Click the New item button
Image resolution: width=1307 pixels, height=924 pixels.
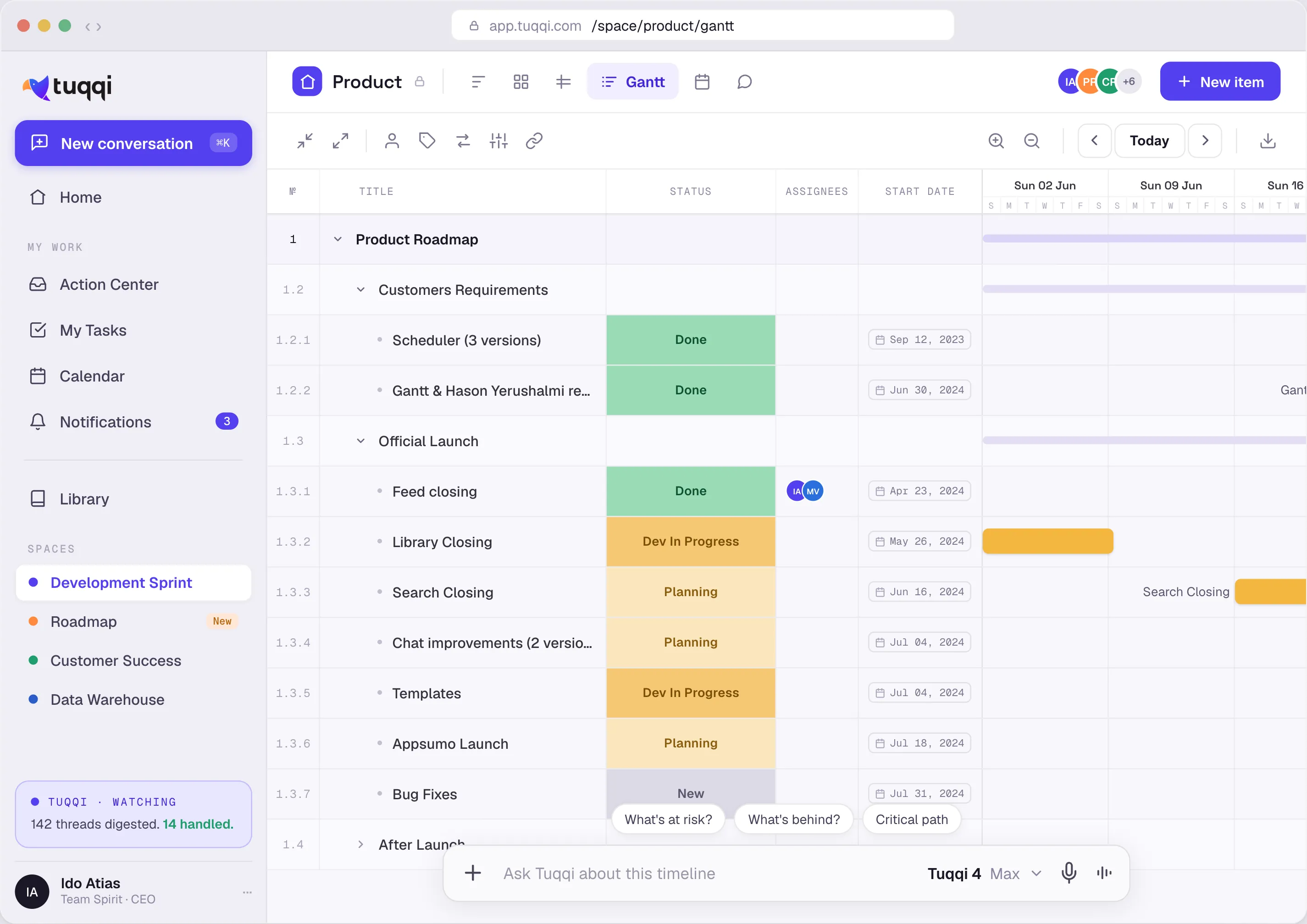(x=1220, y=82)
